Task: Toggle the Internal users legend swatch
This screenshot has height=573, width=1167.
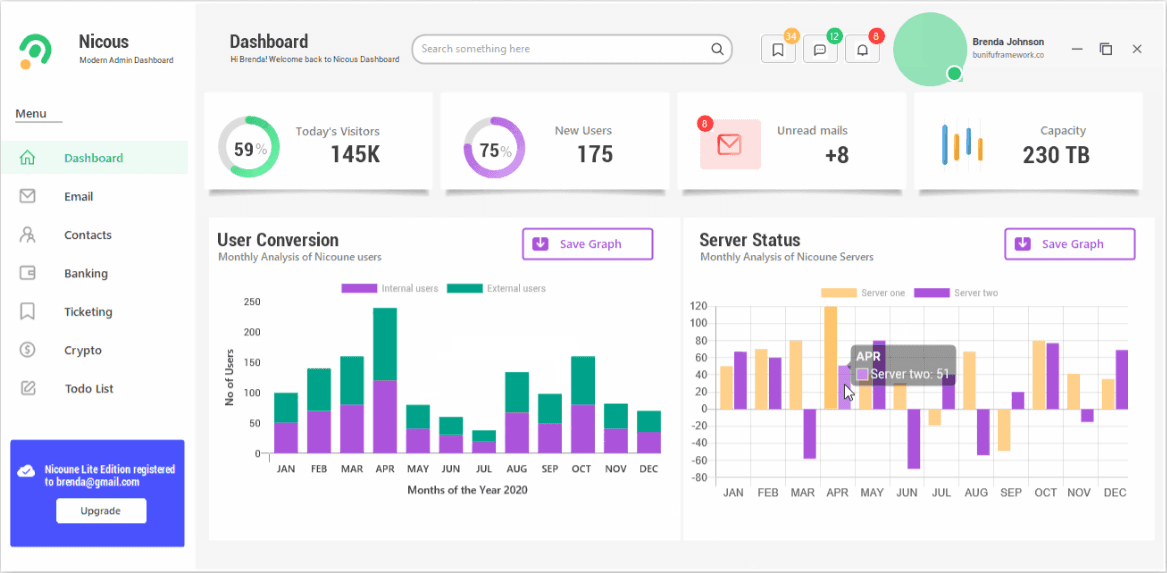Action: pyautogui.click(x=359, y=289)
